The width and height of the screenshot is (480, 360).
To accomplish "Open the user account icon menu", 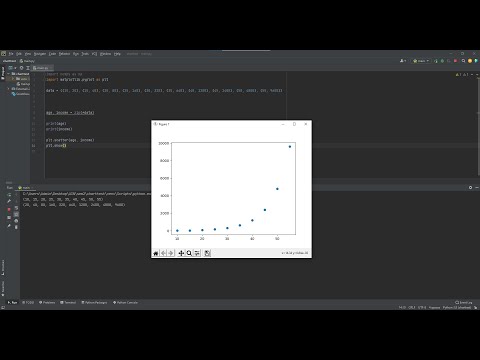I will point(403,61).
